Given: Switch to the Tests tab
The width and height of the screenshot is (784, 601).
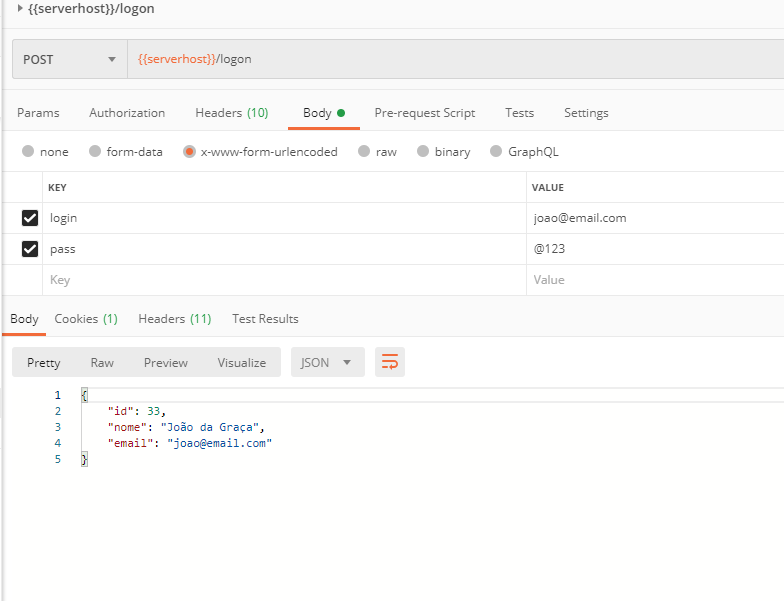Looking at the screenshot, I should tap(519, 113).
